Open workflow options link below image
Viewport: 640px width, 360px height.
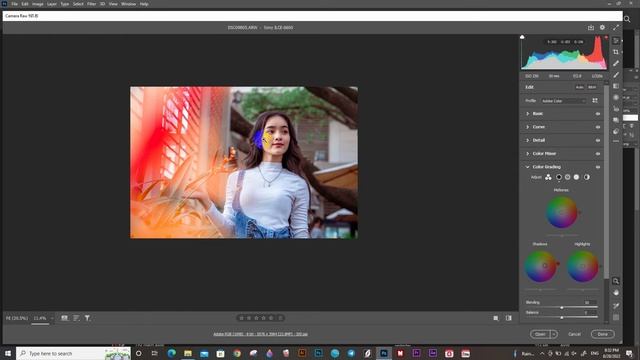(260, 334)
